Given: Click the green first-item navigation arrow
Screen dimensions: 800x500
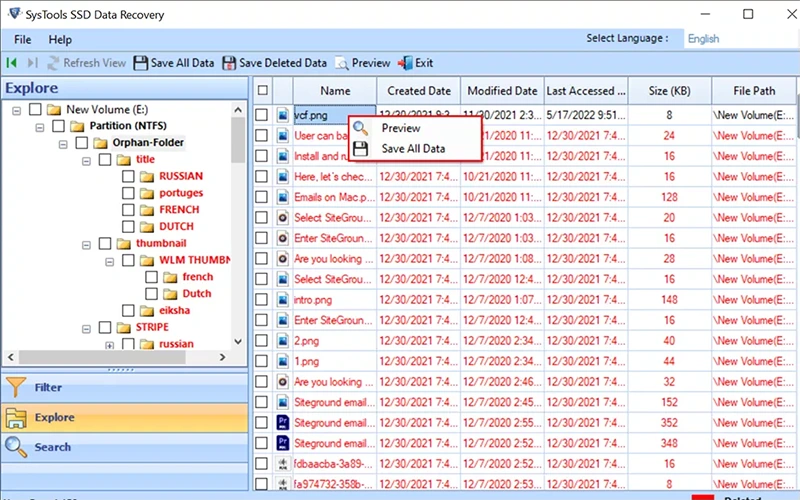Looking at the screenshot, I should 11,63.
